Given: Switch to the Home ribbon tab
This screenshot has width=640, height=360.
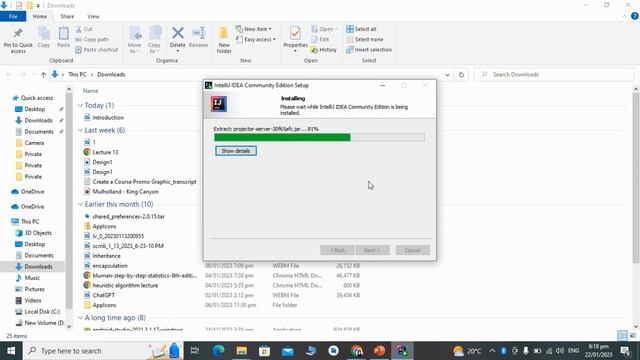Looking at the screenshot, I should click(x=40, y=16).
